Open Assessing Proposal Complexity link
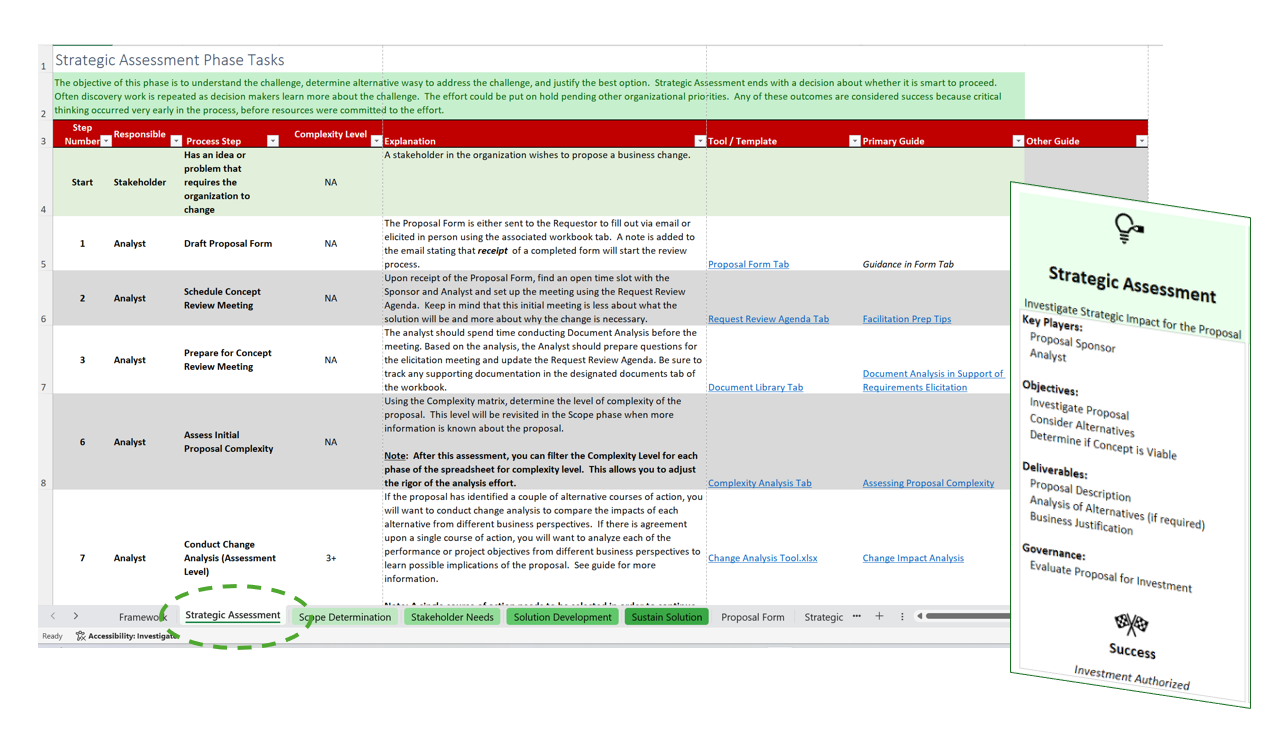 [x=928, y=483]
